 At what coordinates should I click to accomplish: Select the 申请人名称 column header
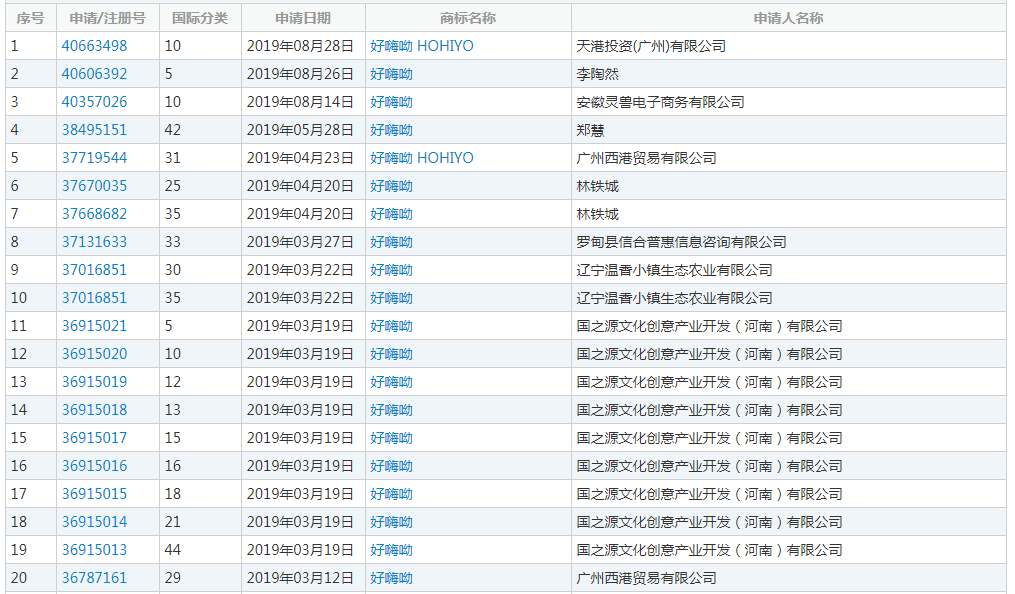[789, 17]
